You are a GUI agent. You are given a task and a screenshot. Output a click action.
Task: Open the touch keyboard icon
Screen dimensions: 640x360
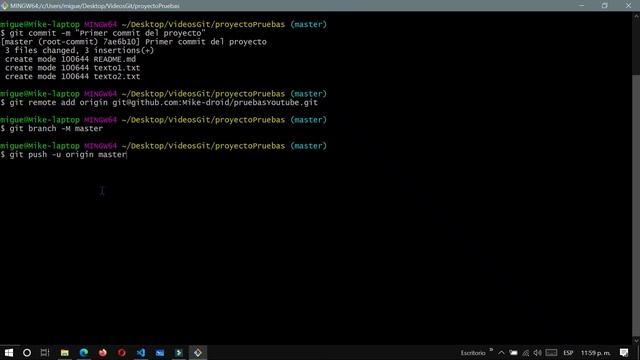pos(551,353)
